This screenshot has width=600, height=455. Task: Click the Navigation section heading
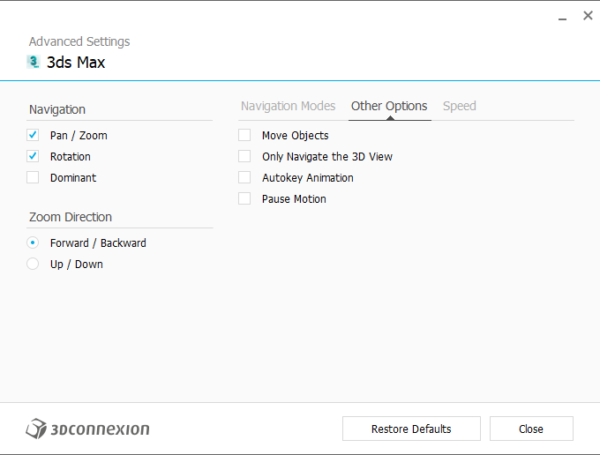coord(57,109)
